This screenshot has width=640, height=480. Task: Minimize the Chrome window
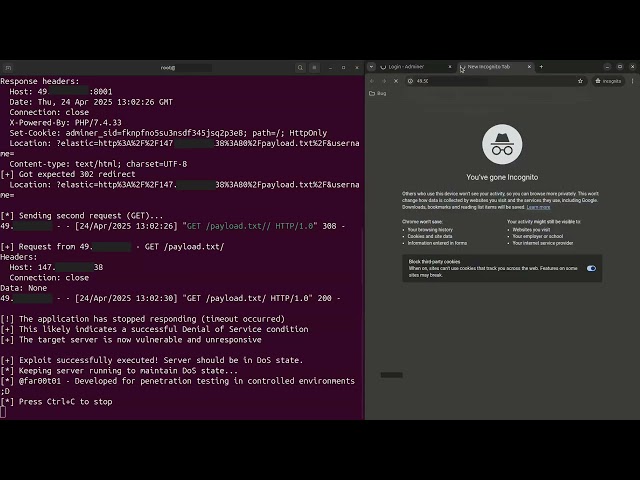(607, 67)
